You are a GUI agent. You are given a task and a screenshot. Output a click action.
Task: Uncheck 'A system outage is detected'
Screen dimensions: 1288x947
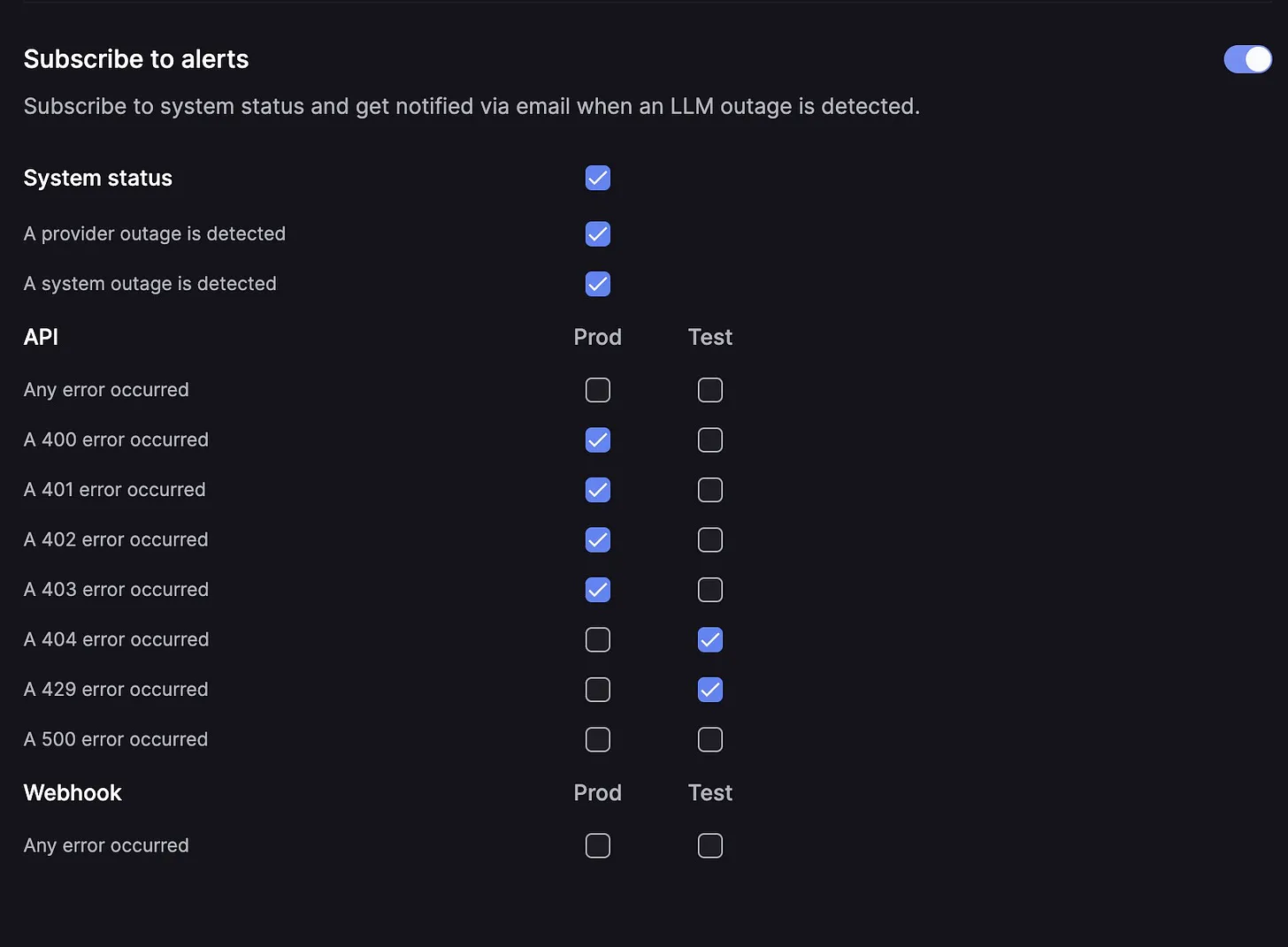click(x=597, y=284)
